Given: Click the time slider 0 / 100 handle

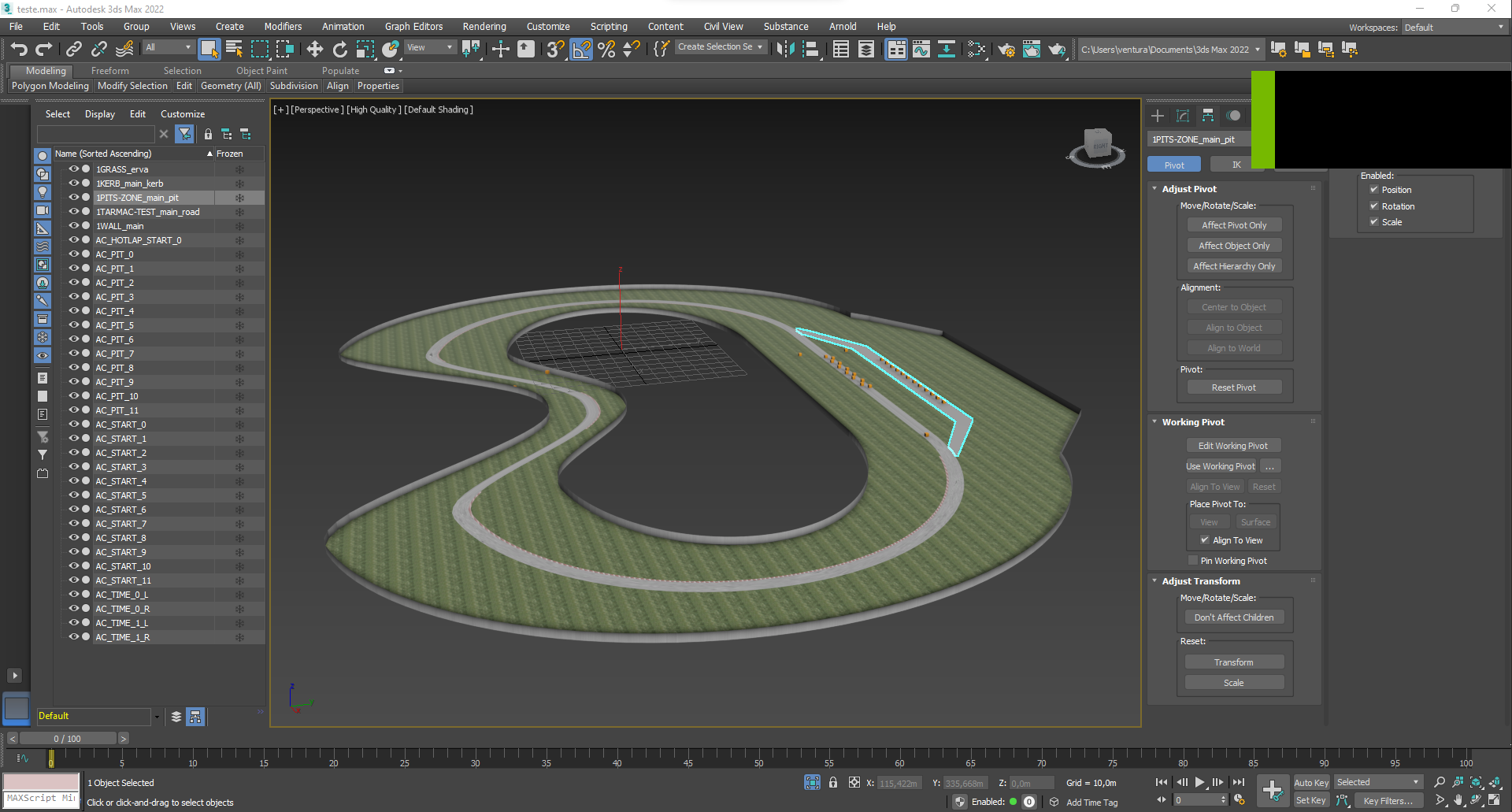Looking at the screenshot, I should [68, 739].
